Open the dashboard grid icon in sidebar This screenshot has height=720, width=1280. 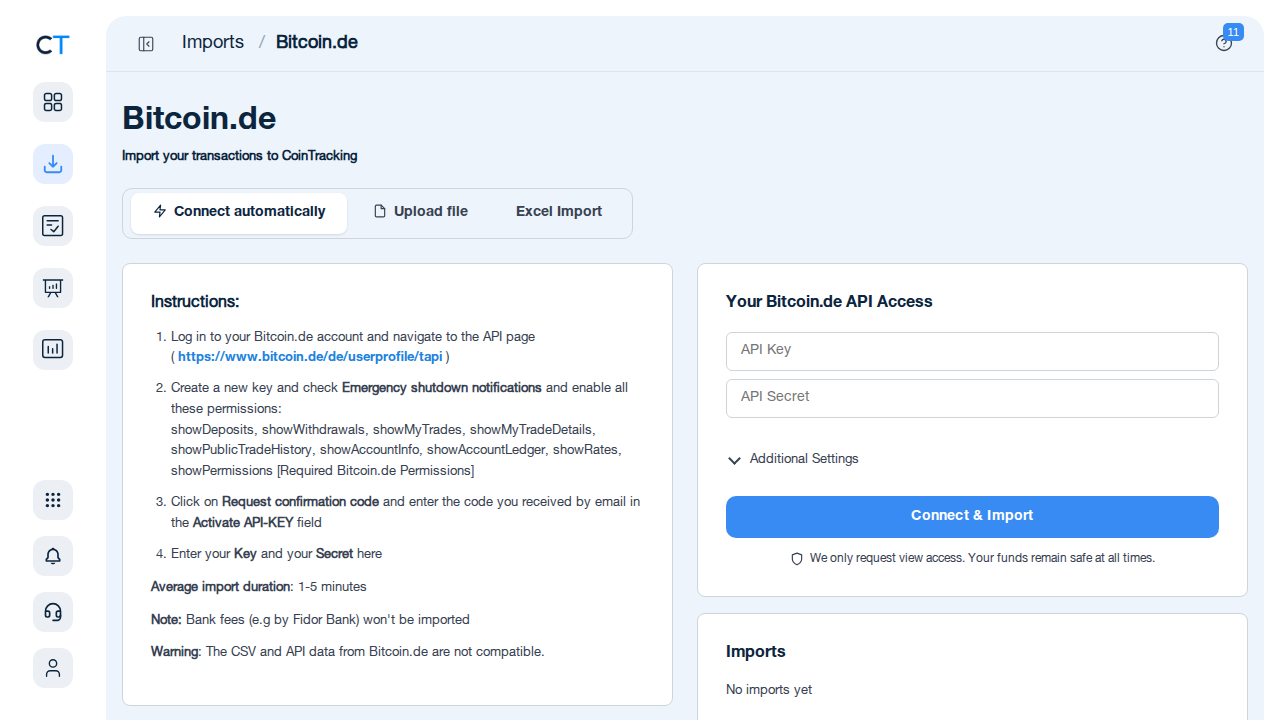(53, 102)
